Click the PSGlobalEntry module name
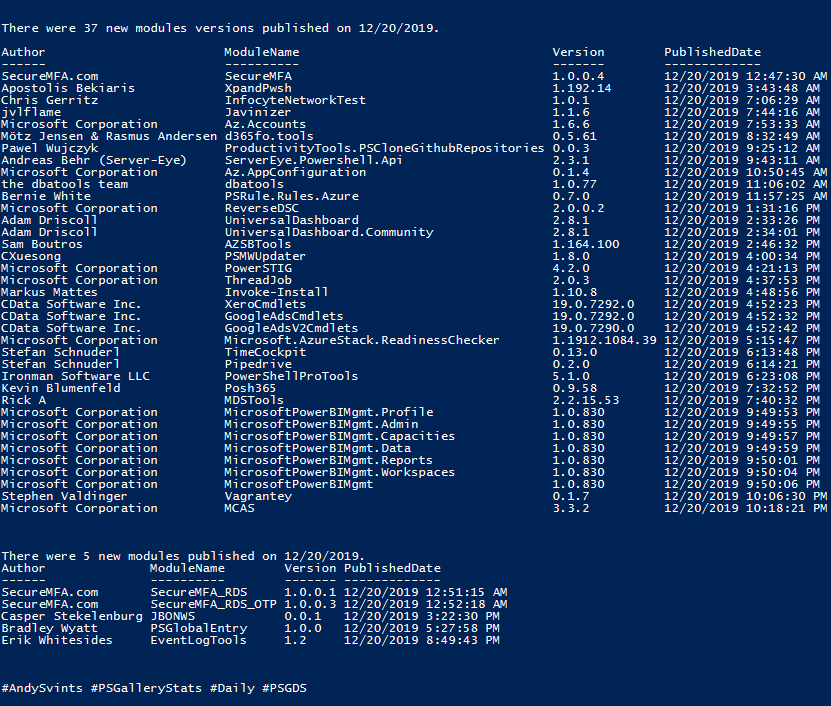The height and width of the screenshot is (706, 831). [x=199, y=629]
